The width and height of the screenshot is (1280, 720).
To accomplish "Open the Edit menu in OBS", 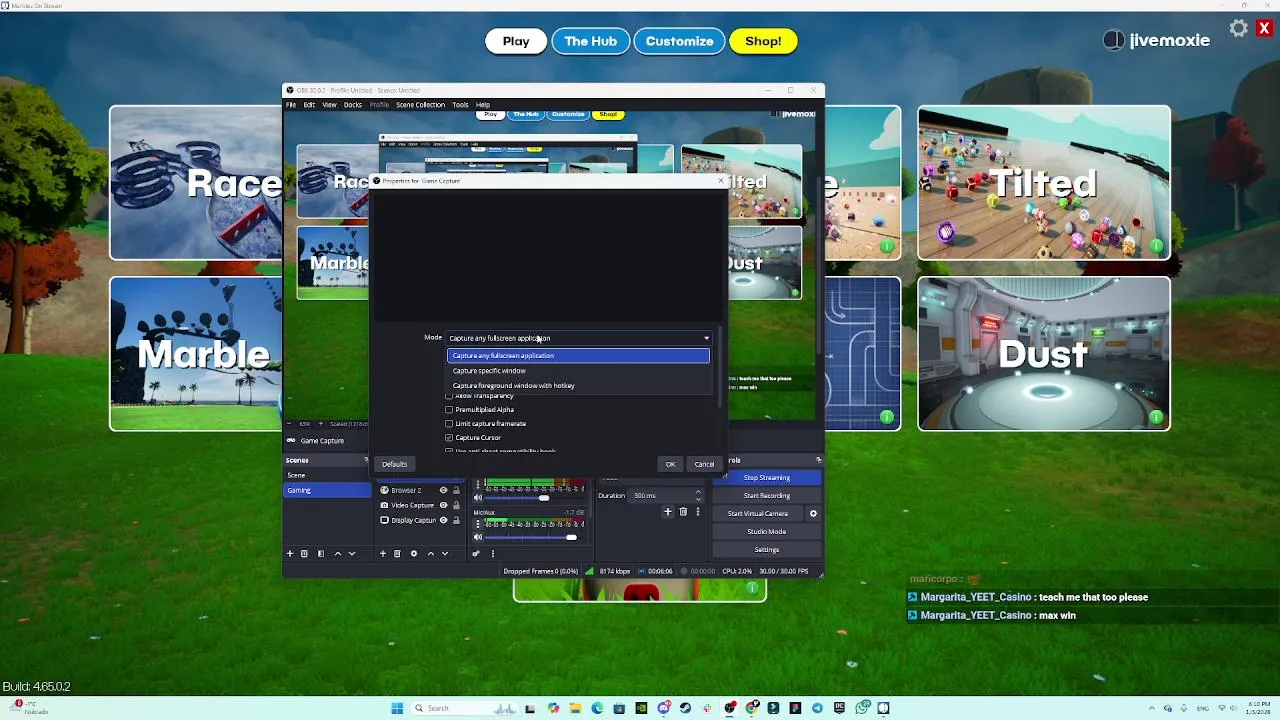I will (309, 105).
